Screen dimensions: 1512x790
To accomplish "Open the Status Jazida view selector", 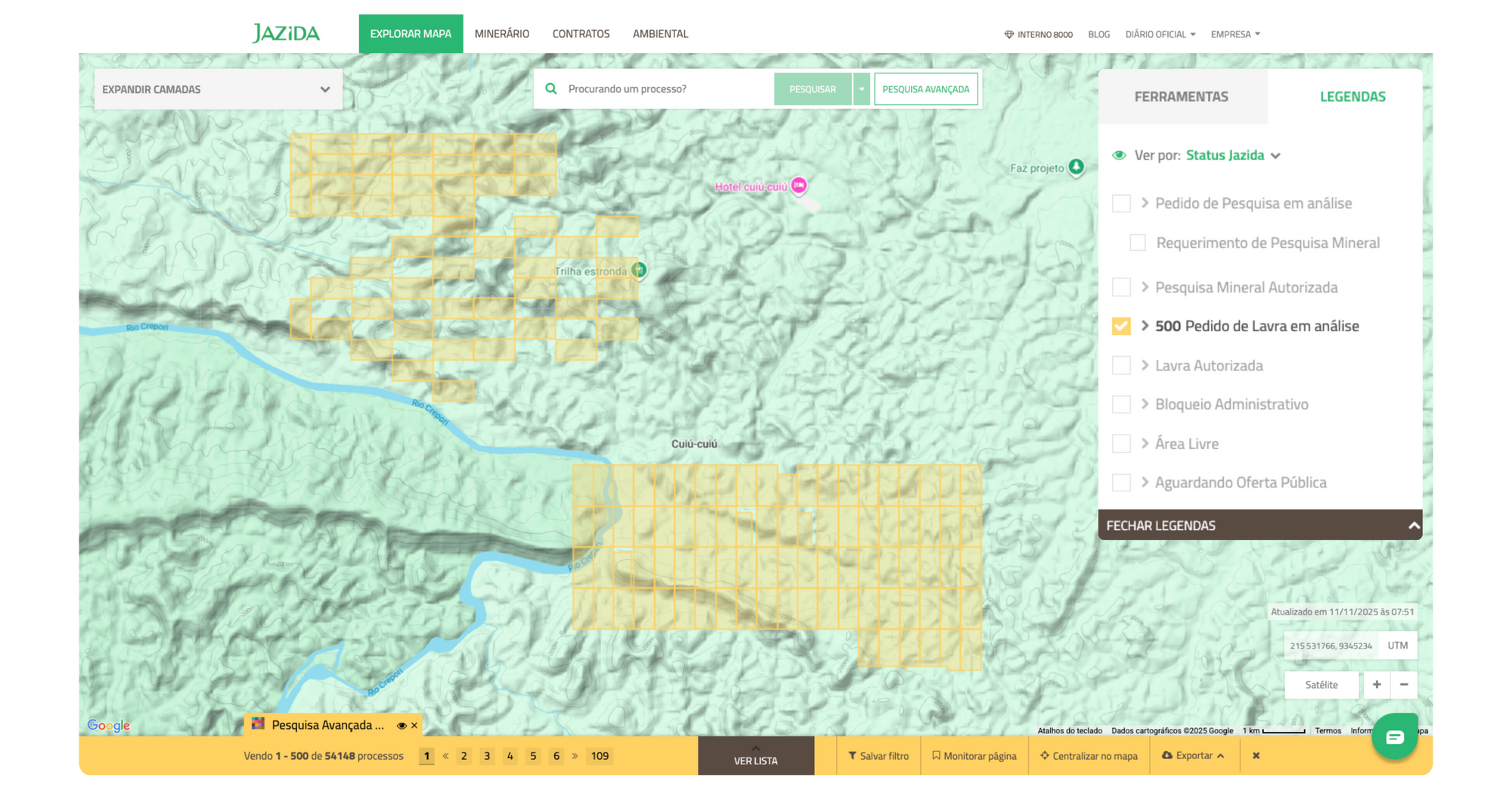I will (1232, 155).
